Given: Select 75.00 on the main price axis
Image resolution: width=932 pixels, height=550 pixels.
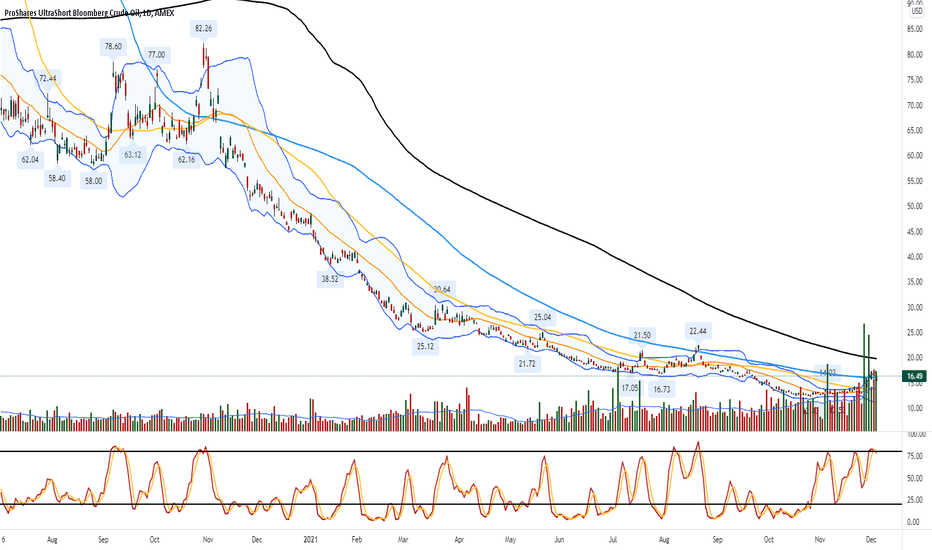Looking at the screenshot, I should pyautogui.click(x=915, y=80).
